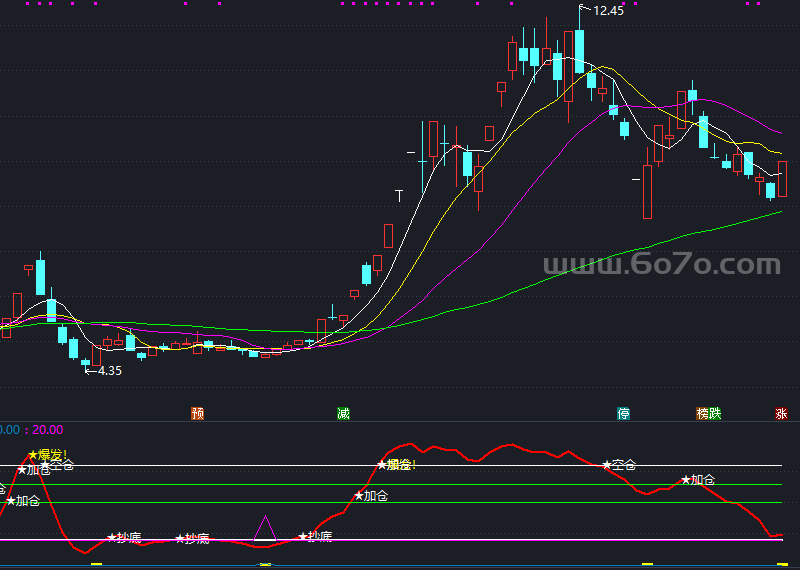This screenshot has width=800, height=570.
Task: Click the 12.45 high price label
Action: tap(608, 11)
